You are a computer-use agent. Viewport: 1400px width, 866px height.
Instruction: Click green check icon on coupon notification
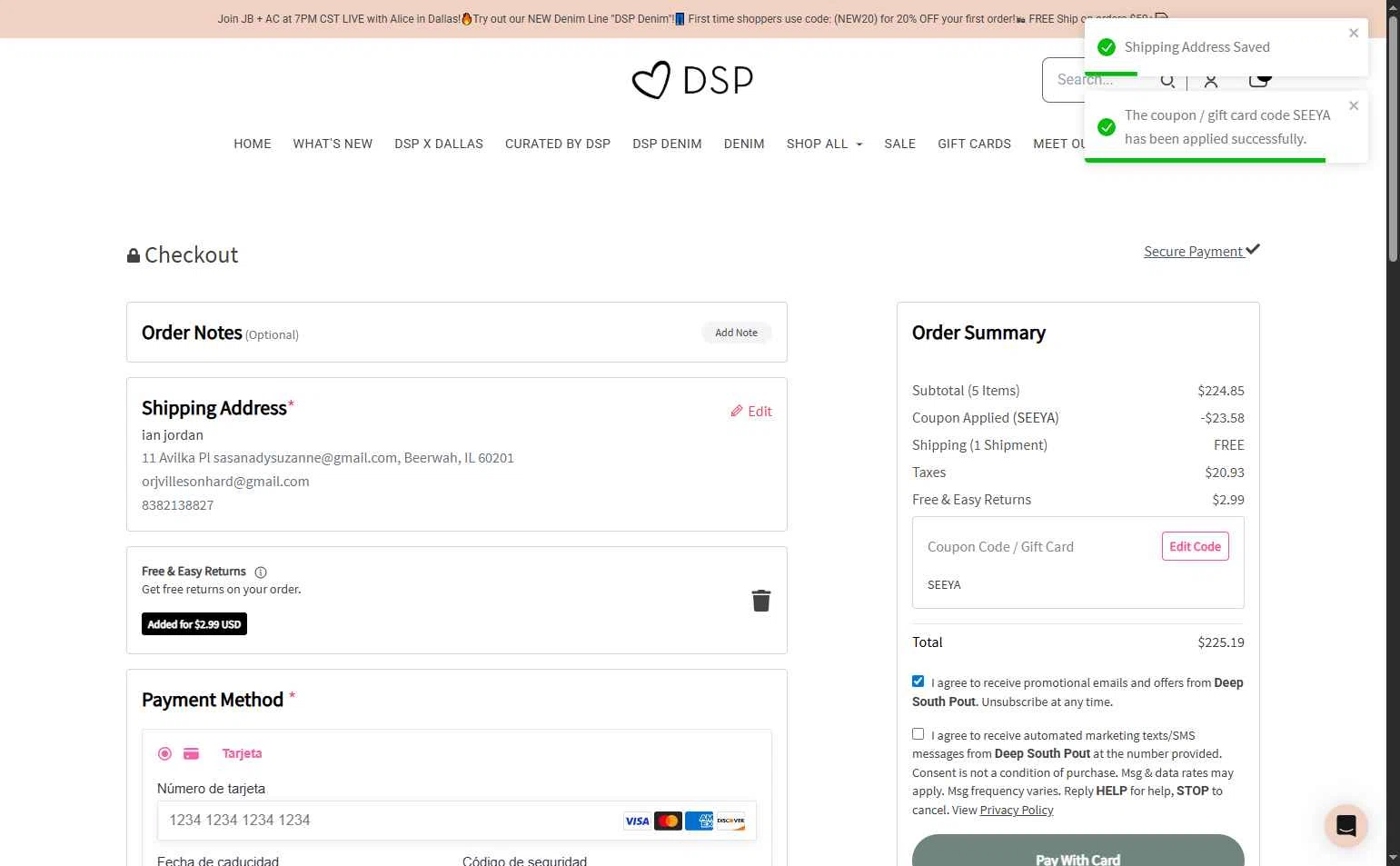click(1107, 127)
